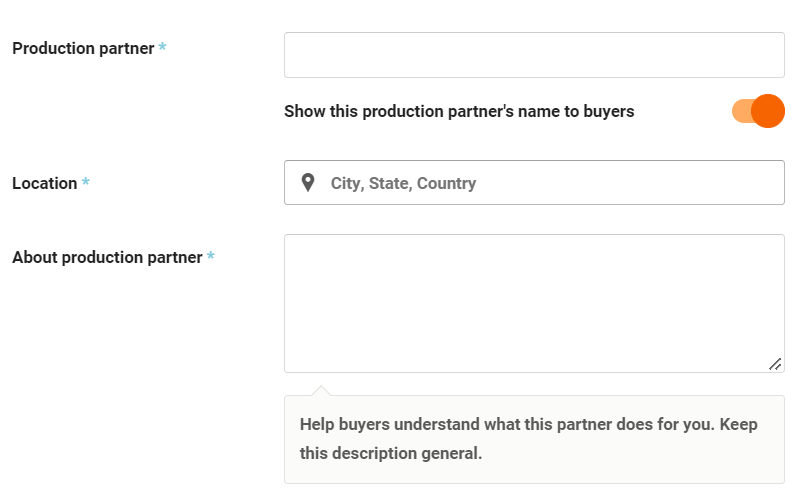Focus the About production partner textarea
This screenshot has width=797, height=503.
tap(534, 303)
